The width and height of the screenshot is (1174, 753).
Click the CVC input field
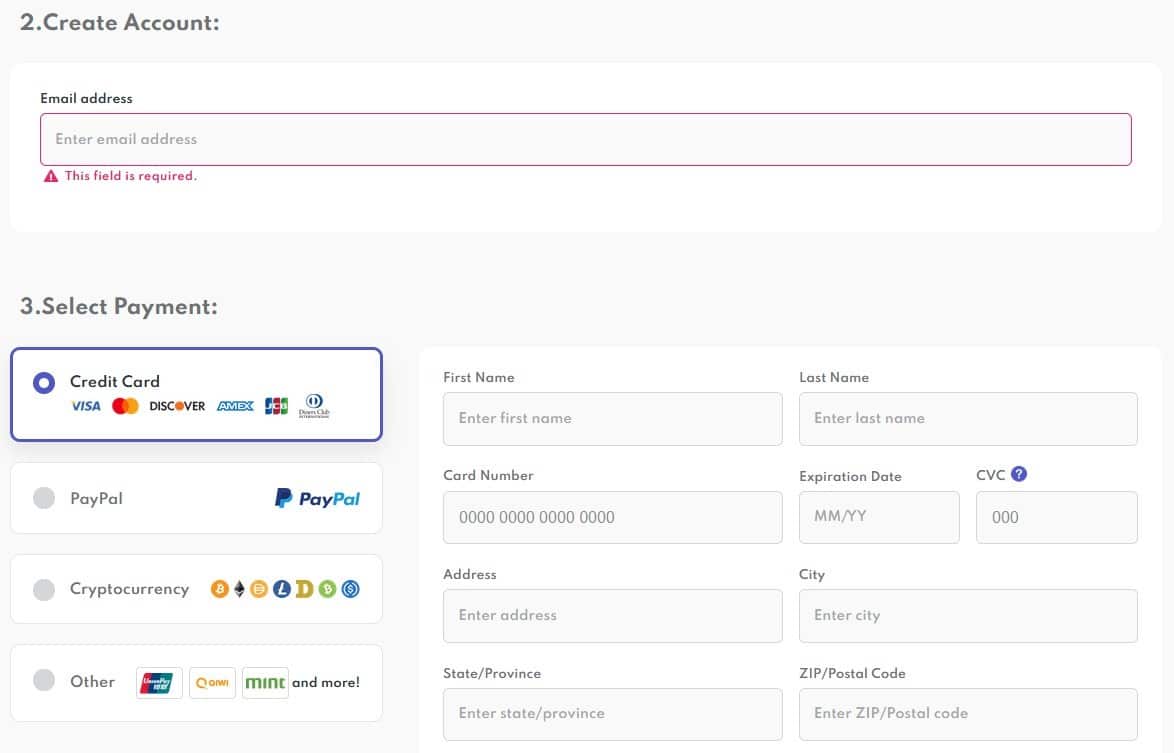1056,517
